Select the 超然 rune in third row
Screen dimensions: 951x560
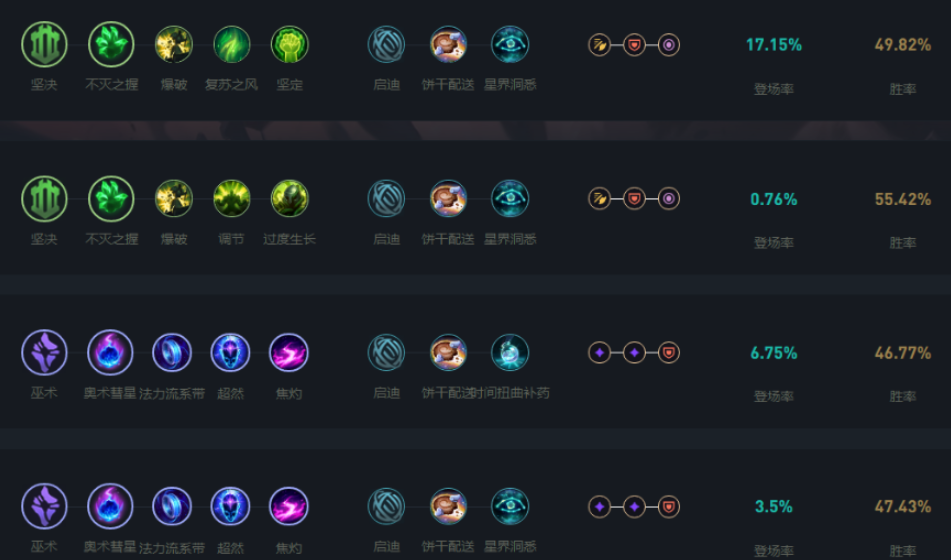tap(230, 353)
